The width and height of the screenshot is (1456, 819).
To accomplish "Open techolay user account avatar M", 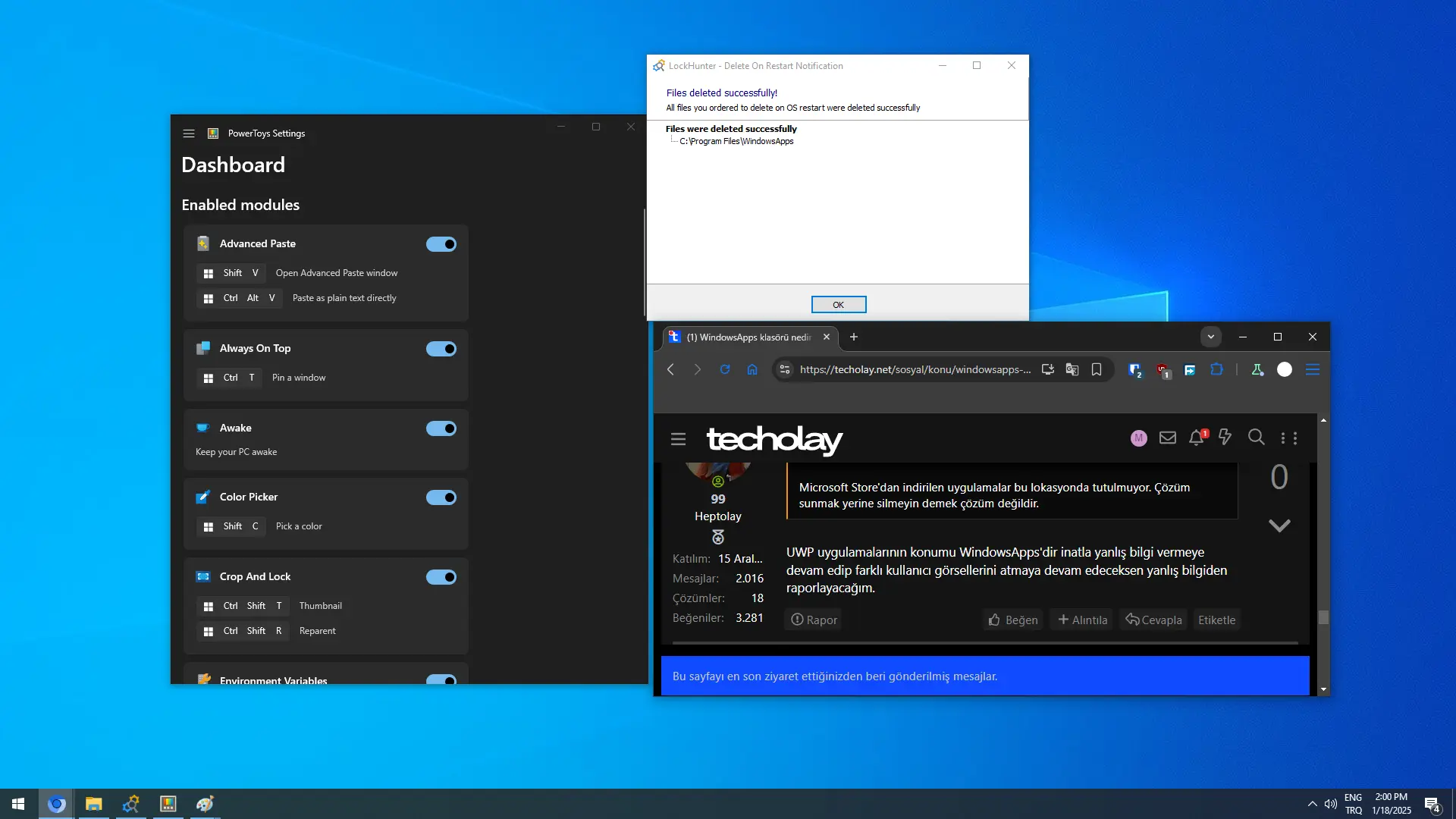I will tap(1138, 438).
